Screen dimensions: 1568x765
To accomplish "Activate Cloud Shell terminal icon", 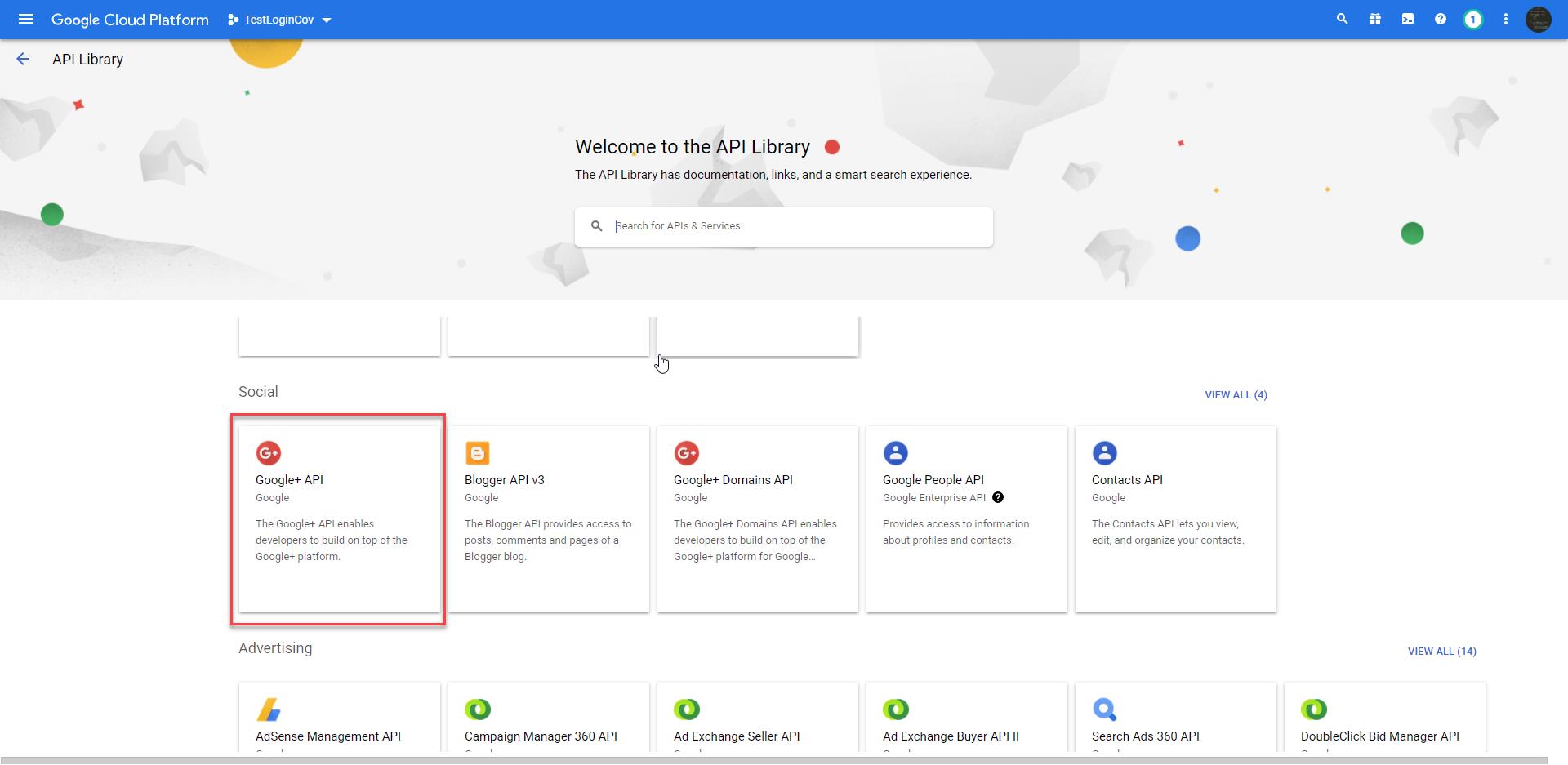I will [x=1408, y=19].
